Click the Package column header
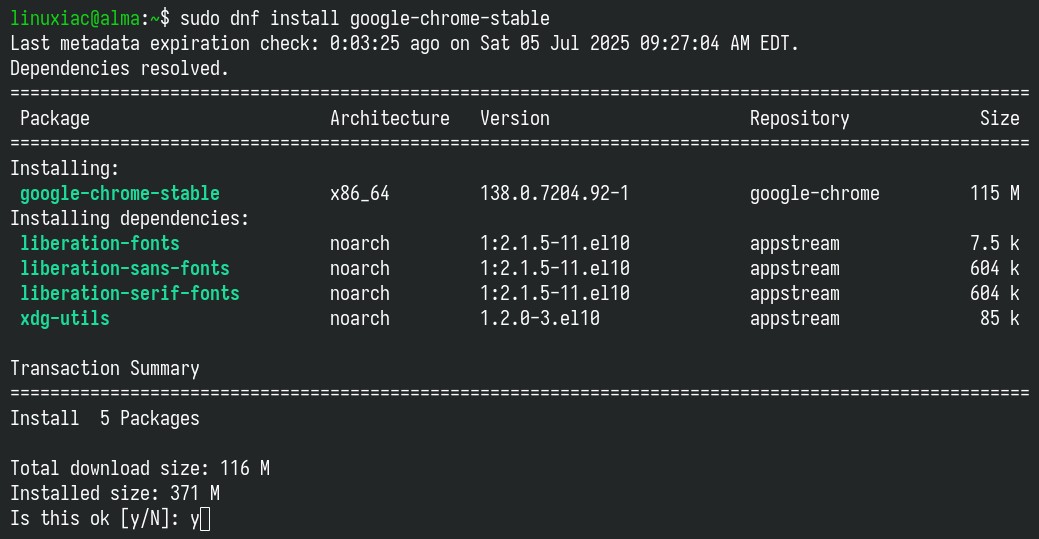 tap(54, 118)
